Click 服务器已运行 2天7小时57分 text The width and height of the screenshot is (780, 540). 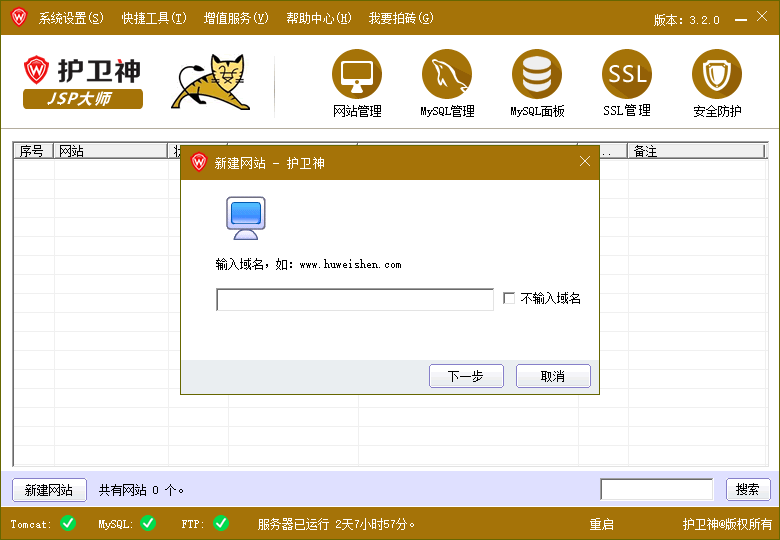336,524
